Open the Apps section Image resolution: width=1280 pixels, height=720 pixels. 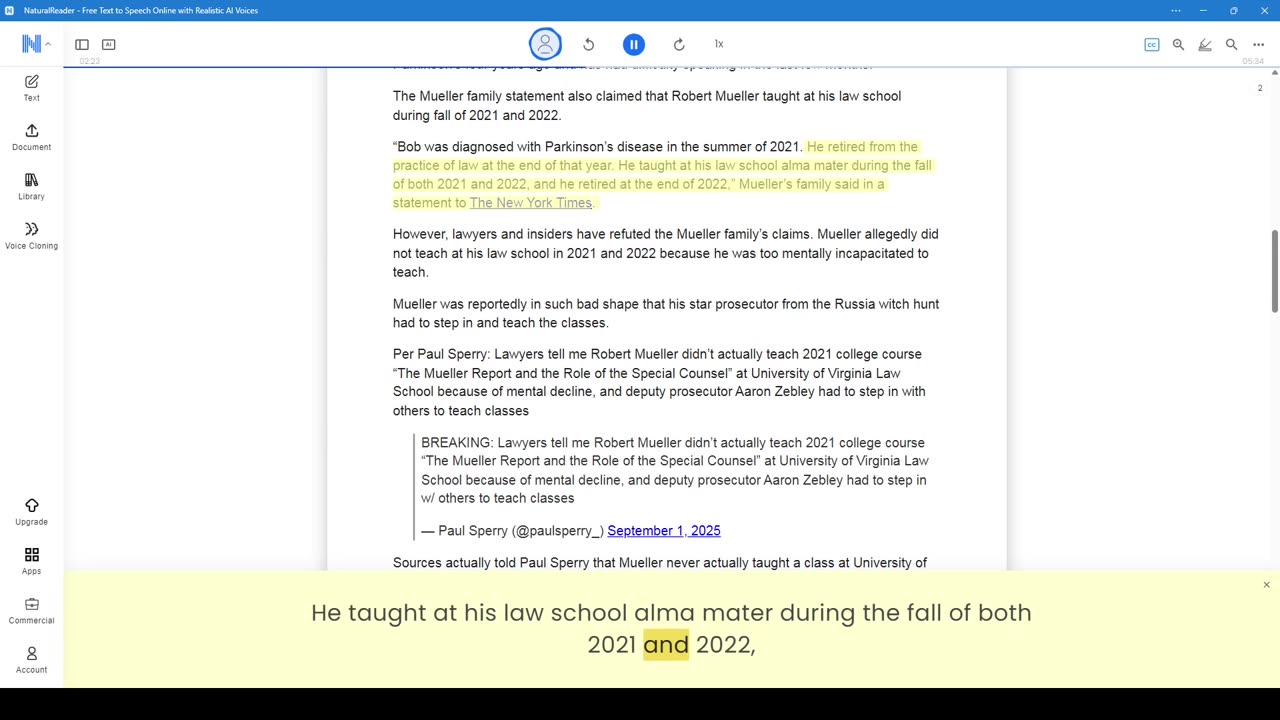tap(32, 561)
